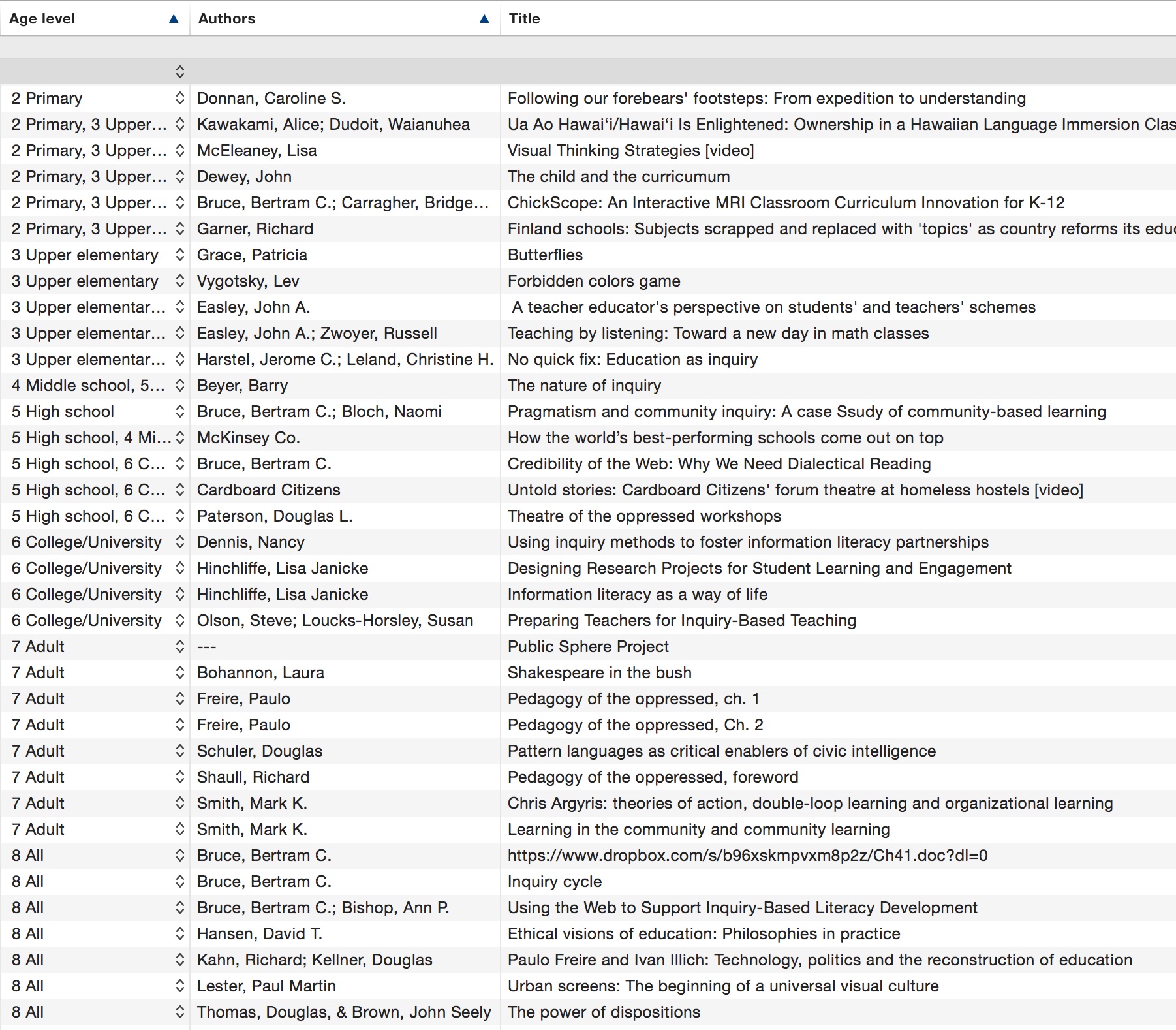Click the Authors column header label
Image resolution: width=1176 pixels, height=1030 pixels.
[x=226, y=19]
